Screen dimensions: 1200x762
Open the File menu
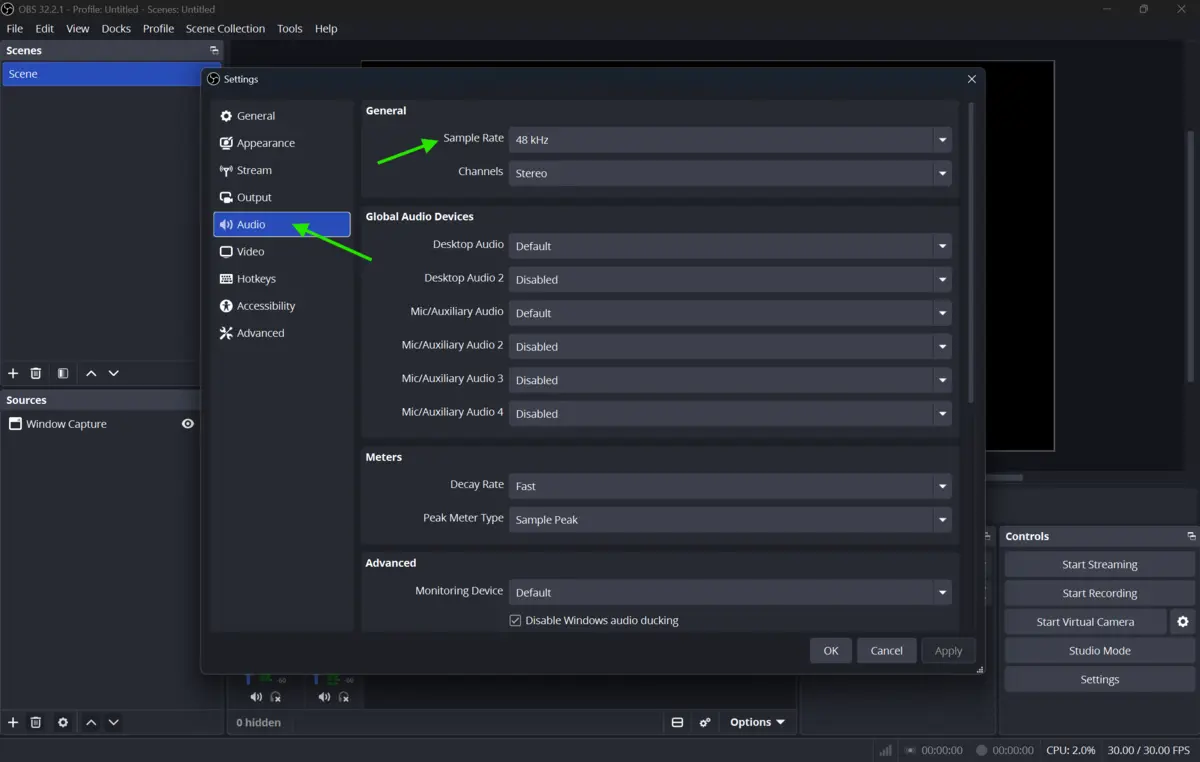click(x=15, y=29)
